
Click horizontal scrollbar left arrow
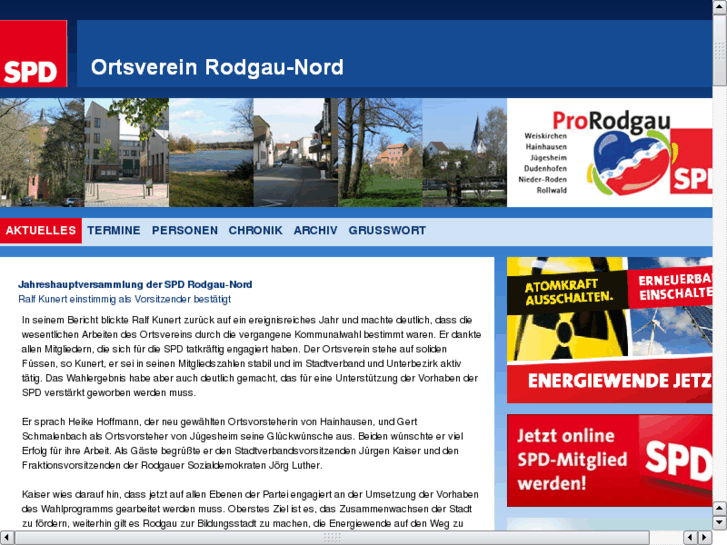tap(6, 537)
